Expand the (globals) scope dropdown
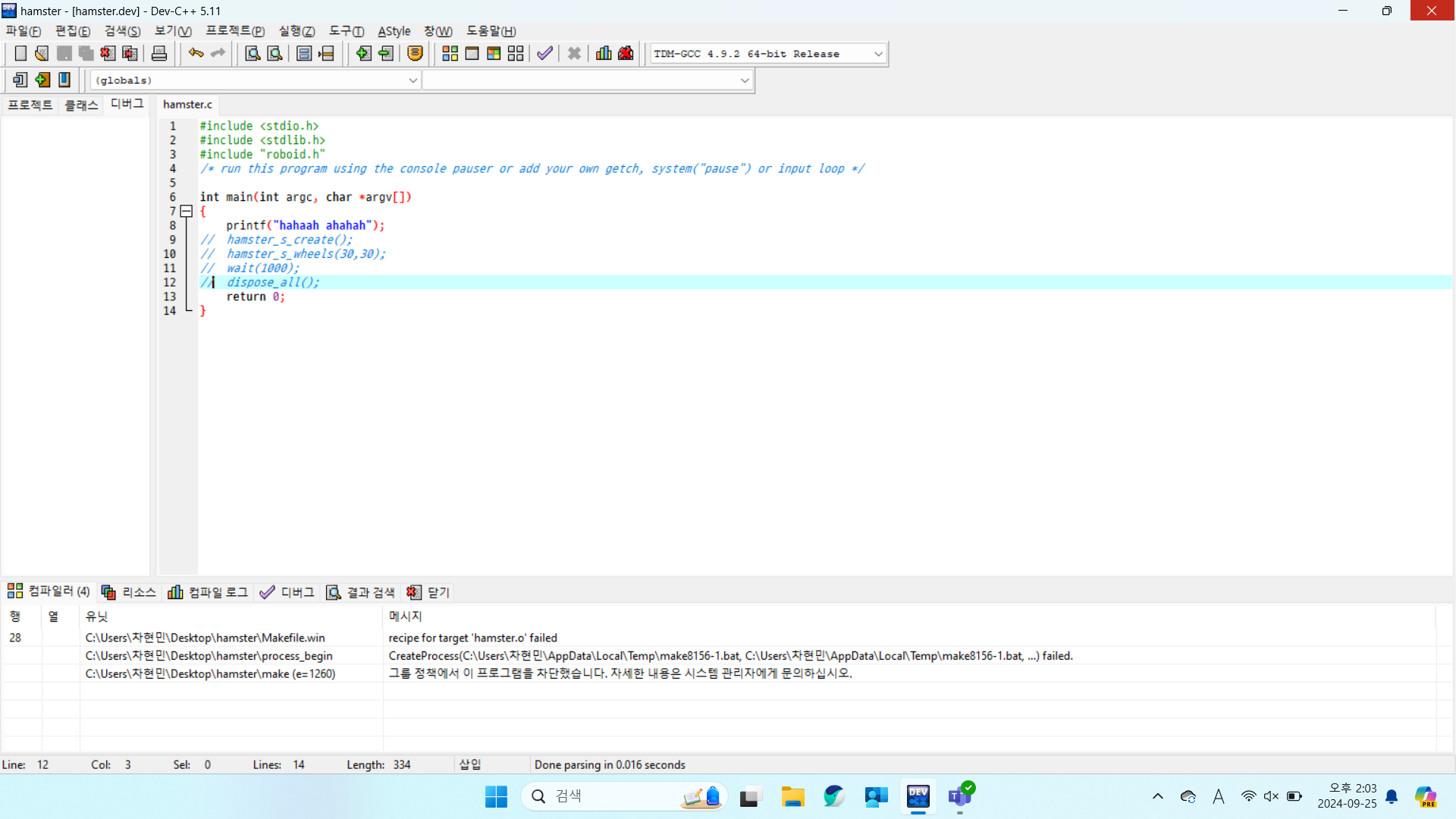The width and height of the screenshot is (1456, 819). point(413,80)
